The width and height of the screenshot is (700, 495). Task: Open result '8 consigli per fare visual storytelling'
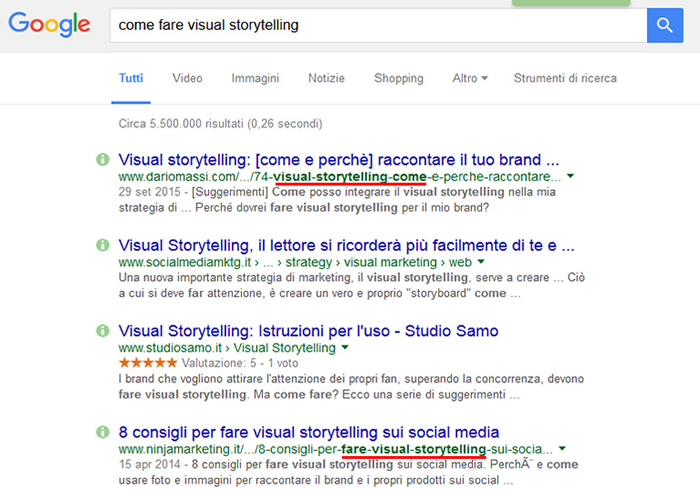(309, 433)
